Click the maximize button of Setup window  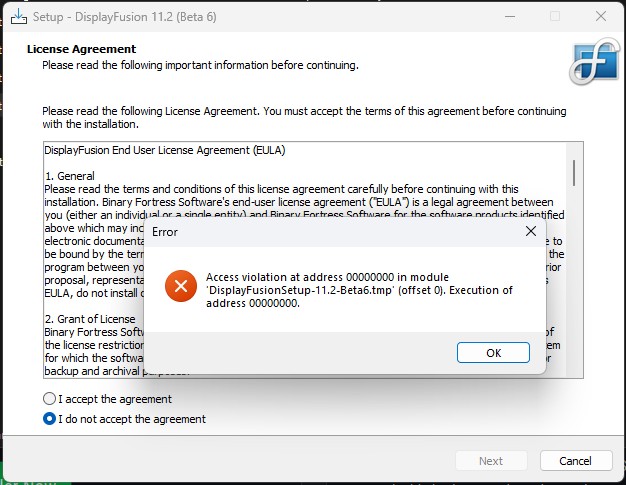554,17
